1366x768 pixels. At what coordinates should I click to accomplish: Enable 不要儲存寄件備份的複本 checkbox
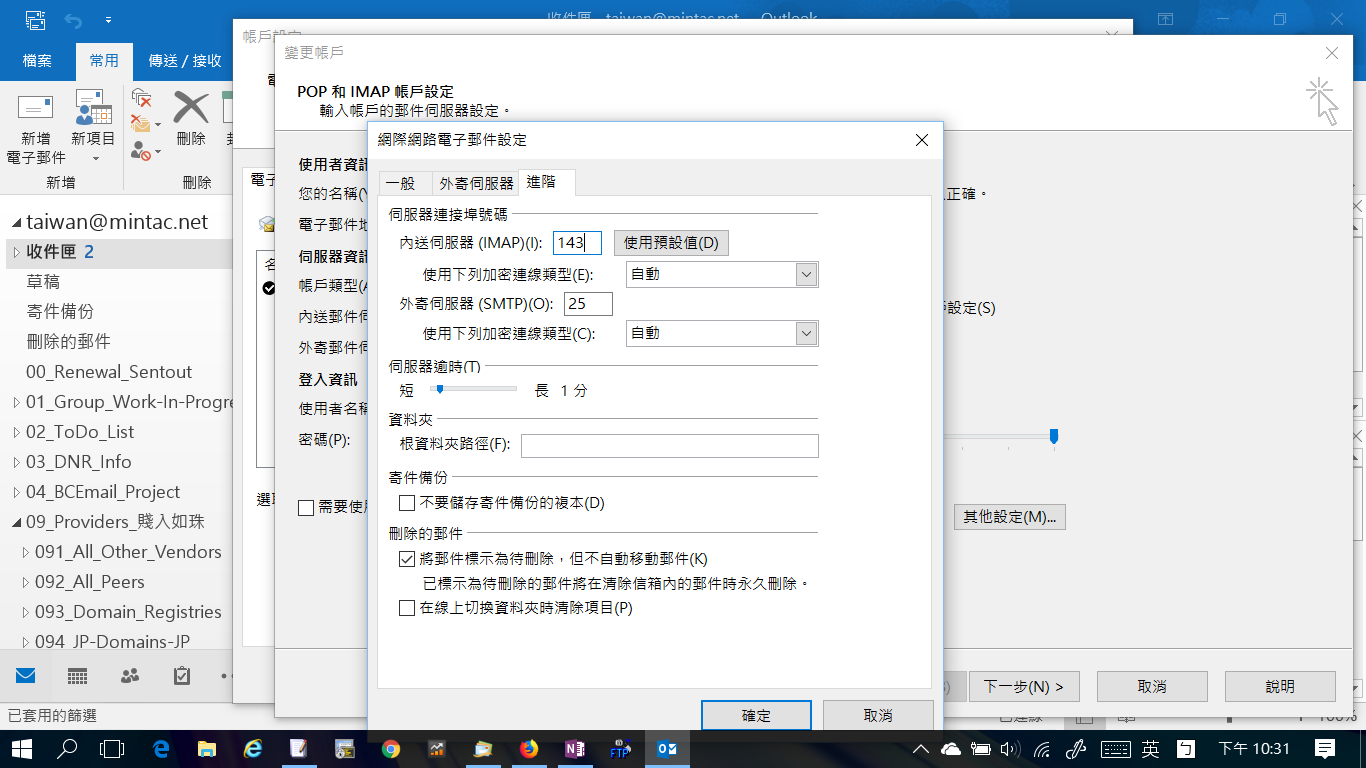click(x=407, y=503)
